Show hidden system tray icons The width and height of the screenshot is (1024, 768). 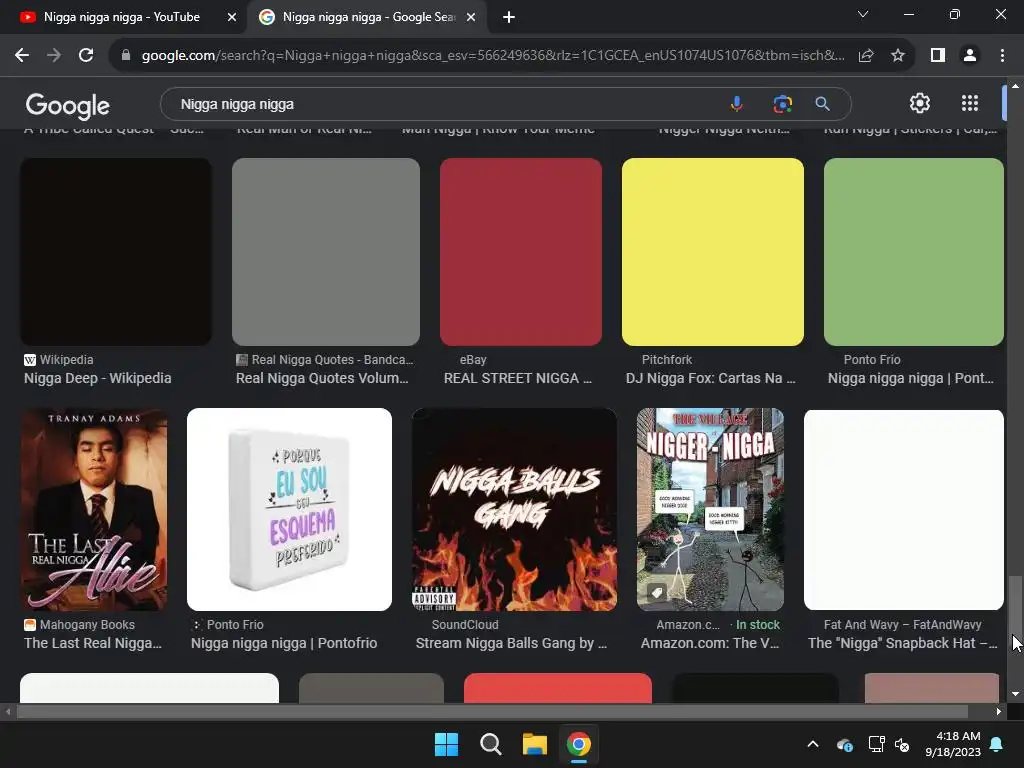point(813,744)
